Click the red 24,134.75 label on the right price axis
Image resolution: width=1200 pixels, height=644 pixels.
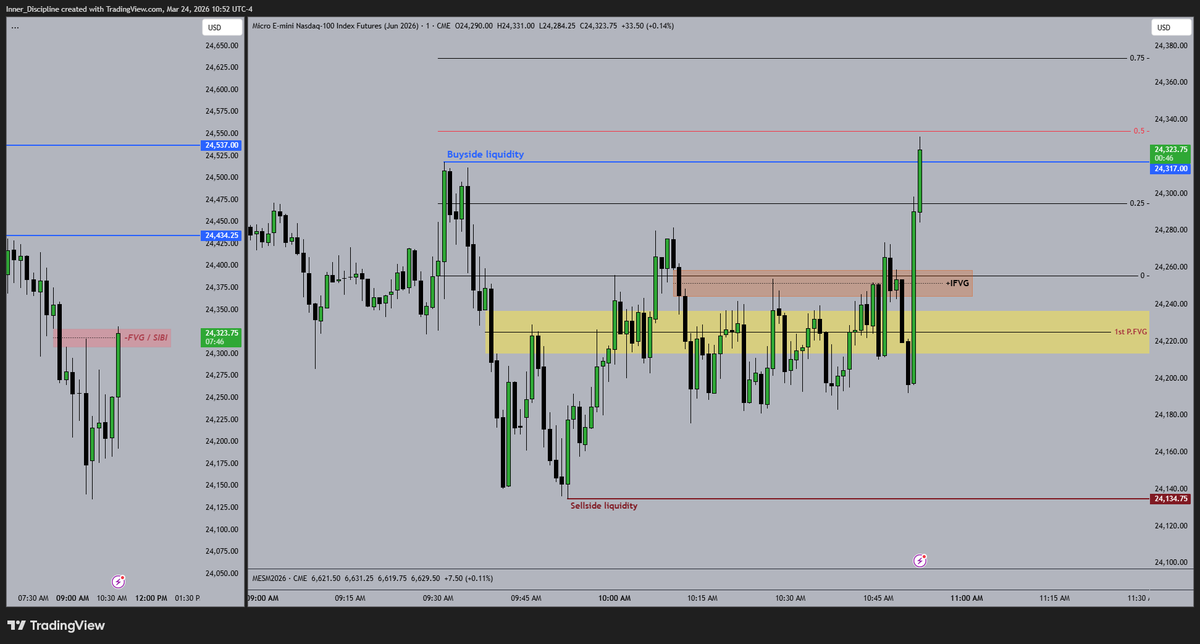pos(1171,496)
